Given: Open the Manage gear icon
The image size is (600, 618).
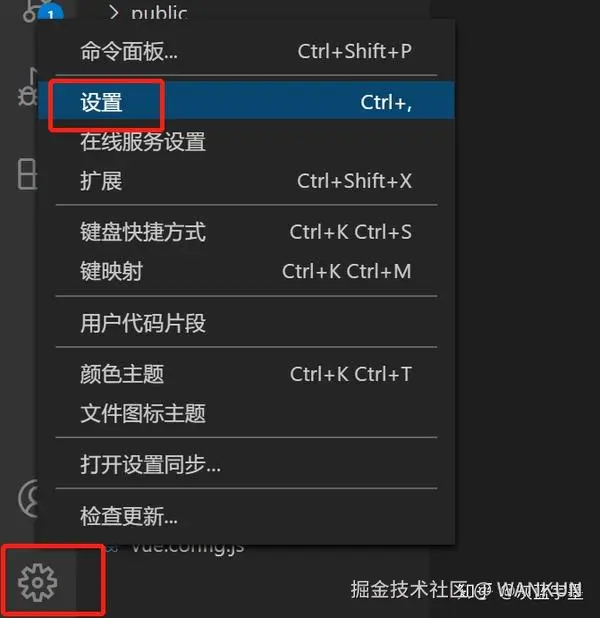Looking at the screenshot, I should tap(37, 583).
